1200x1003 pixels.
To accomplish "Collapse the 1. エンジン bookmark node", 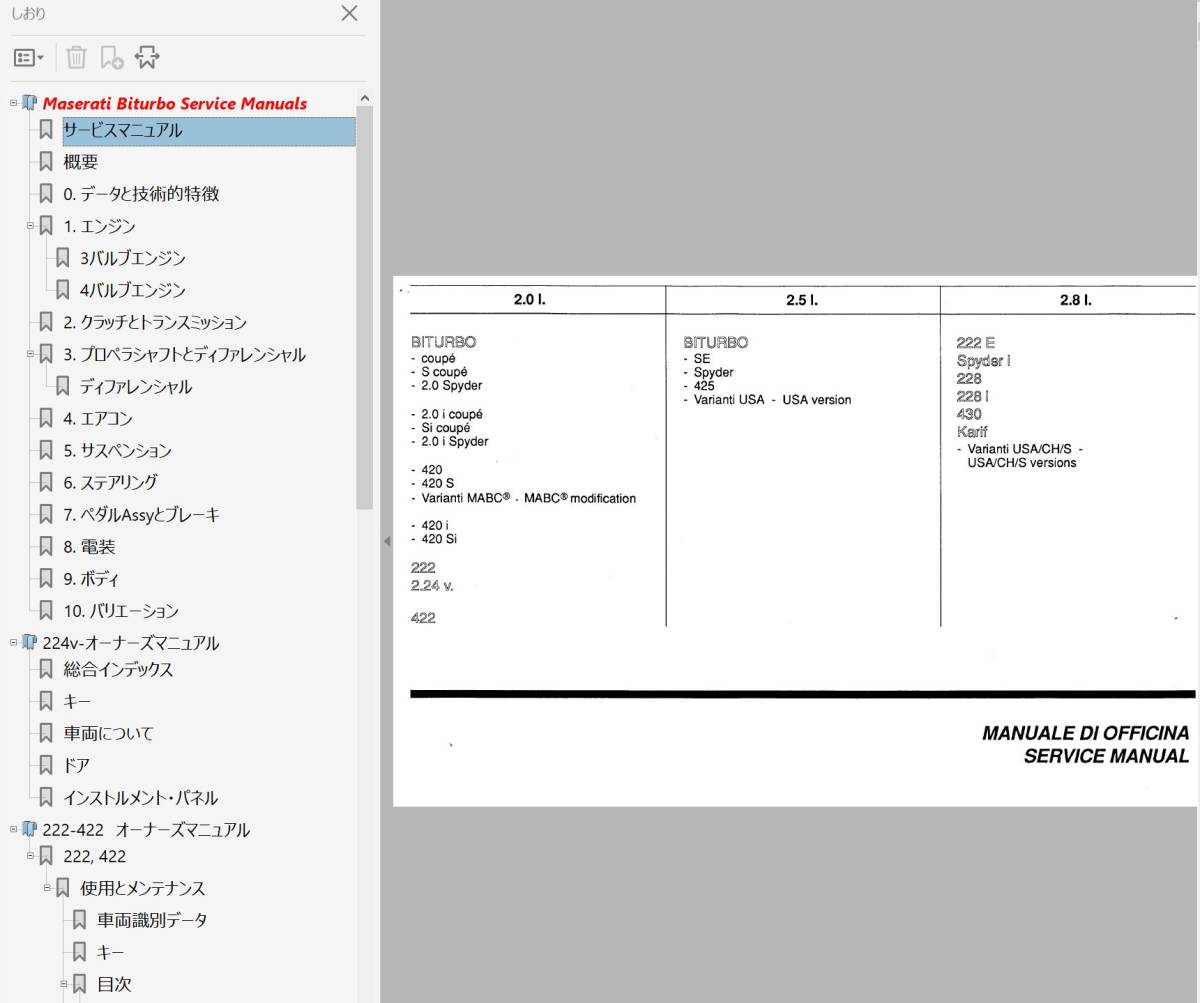I will click(x=31, y=226).
